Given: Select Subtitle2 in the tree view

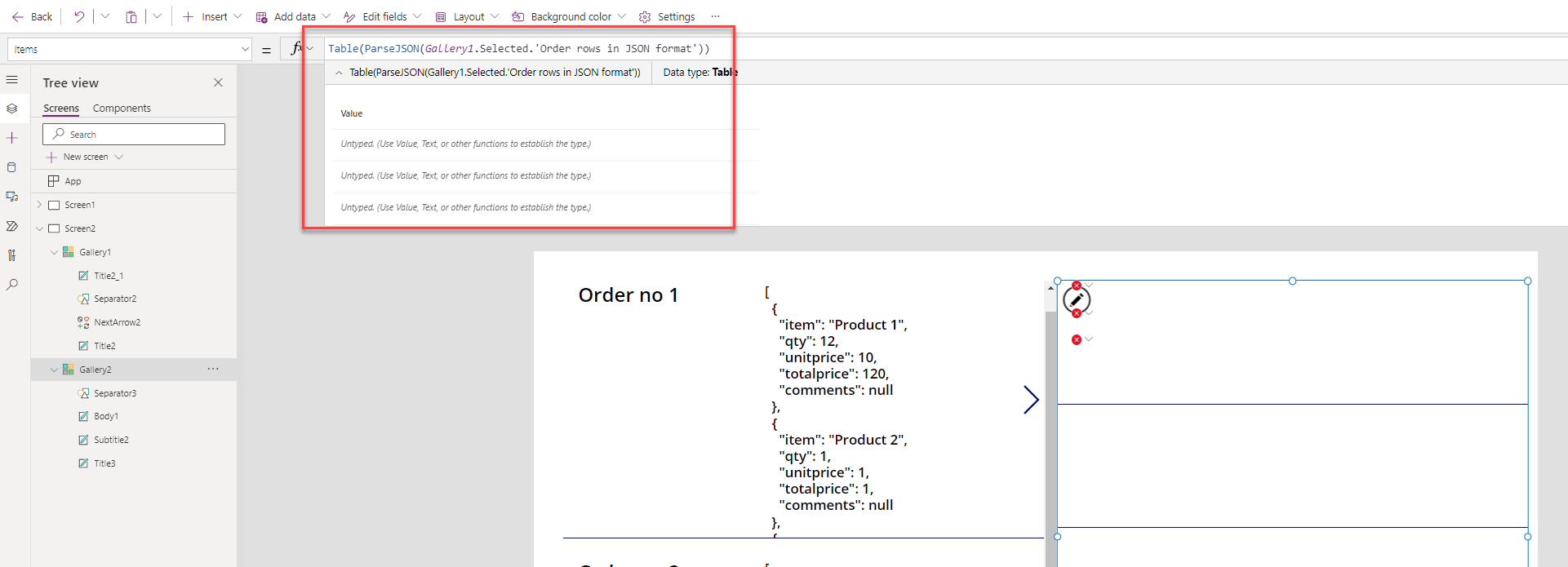Looking at the screenshot, I should pos(111,440).
